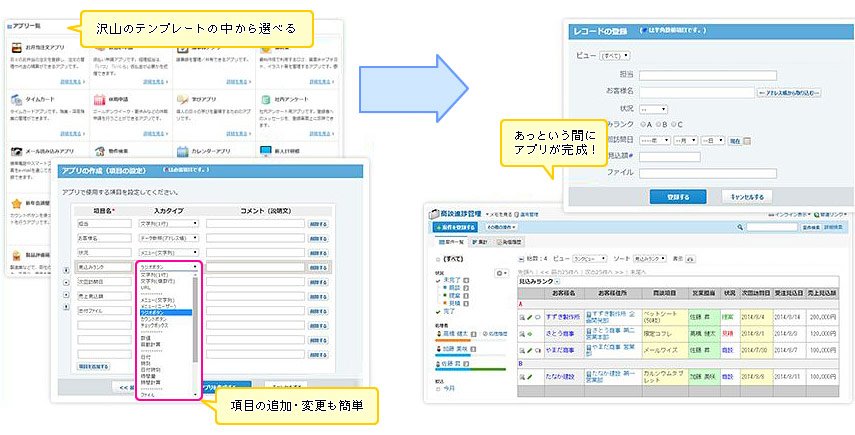The height and width of the screenshot is (435, 855).
Task: Open the day dropdown for the visit date
Action: click(713, 141)
